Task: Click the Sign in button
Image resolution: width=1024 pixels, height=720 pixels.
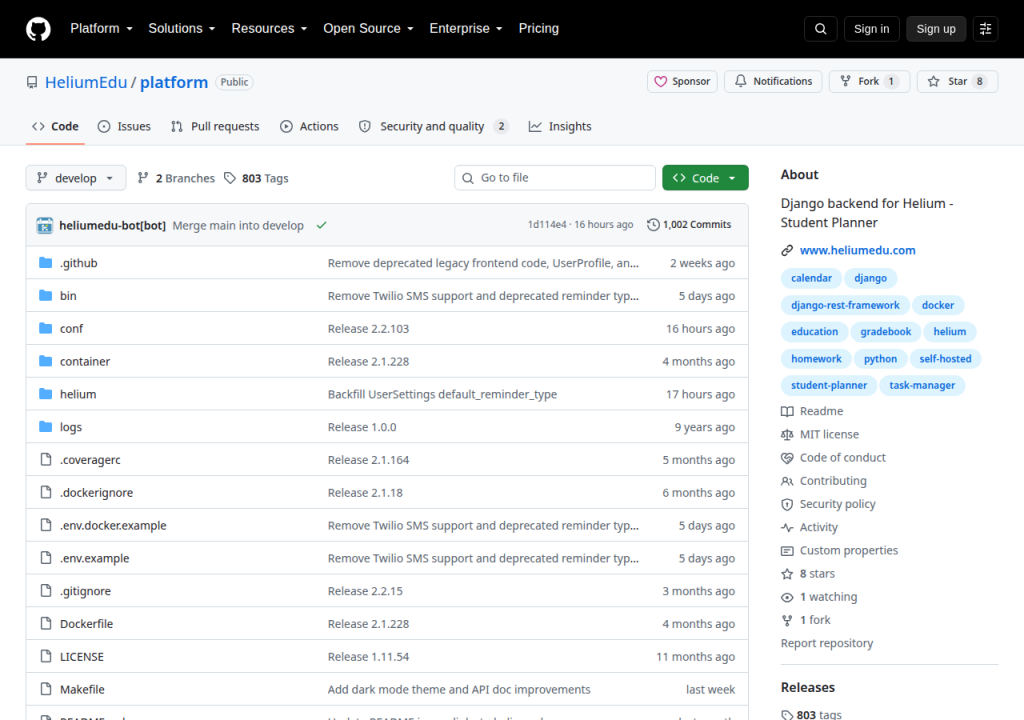Action: tap(871, 29)
